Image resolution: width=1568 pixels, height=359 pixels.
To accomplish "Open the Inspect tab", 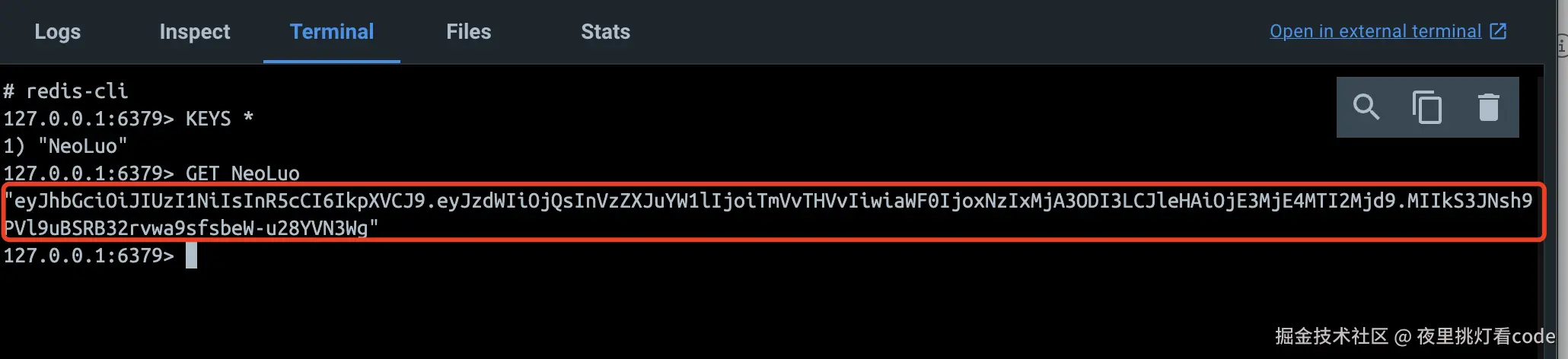I will pos(195,32).
